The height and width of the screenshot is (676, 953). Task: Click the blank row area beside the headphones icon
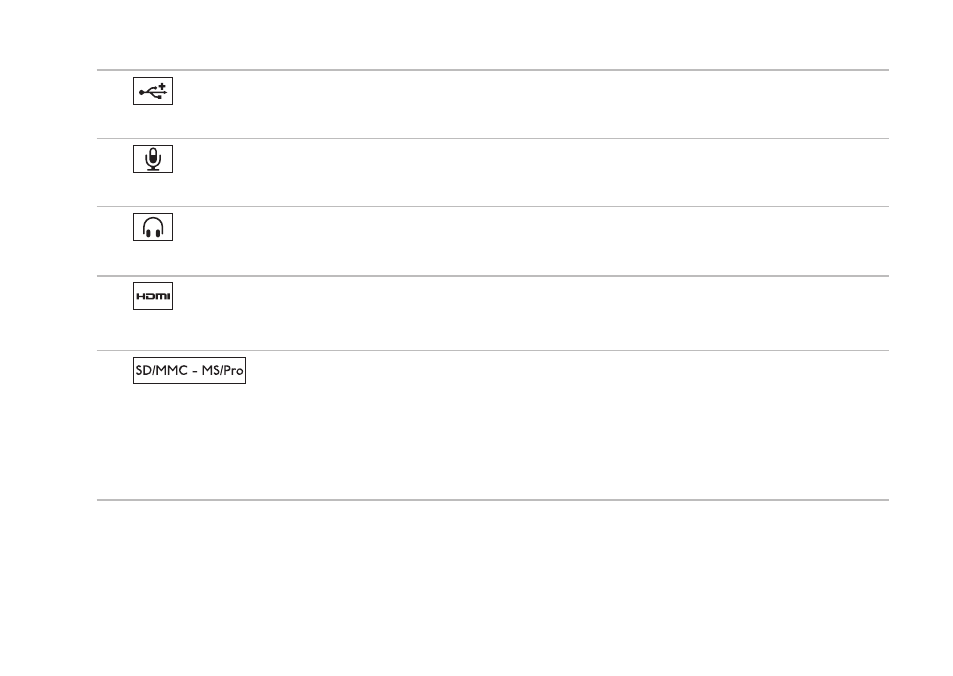tap(531, 241)
